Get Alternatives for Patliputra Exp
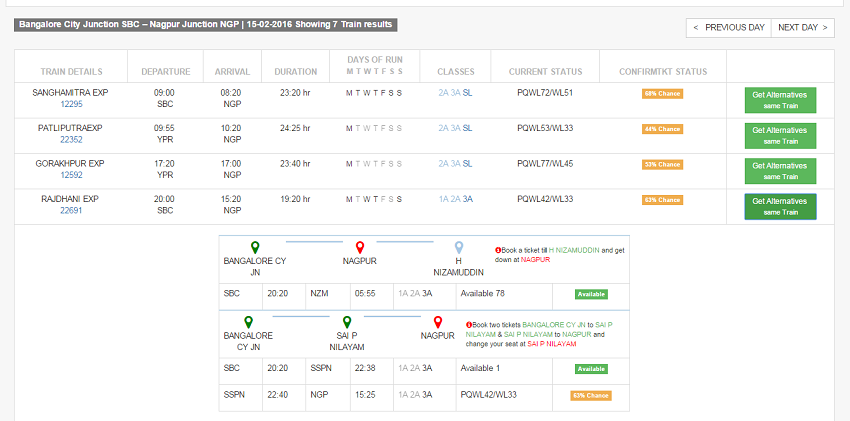Screen dimensions: 850x421 780,135
